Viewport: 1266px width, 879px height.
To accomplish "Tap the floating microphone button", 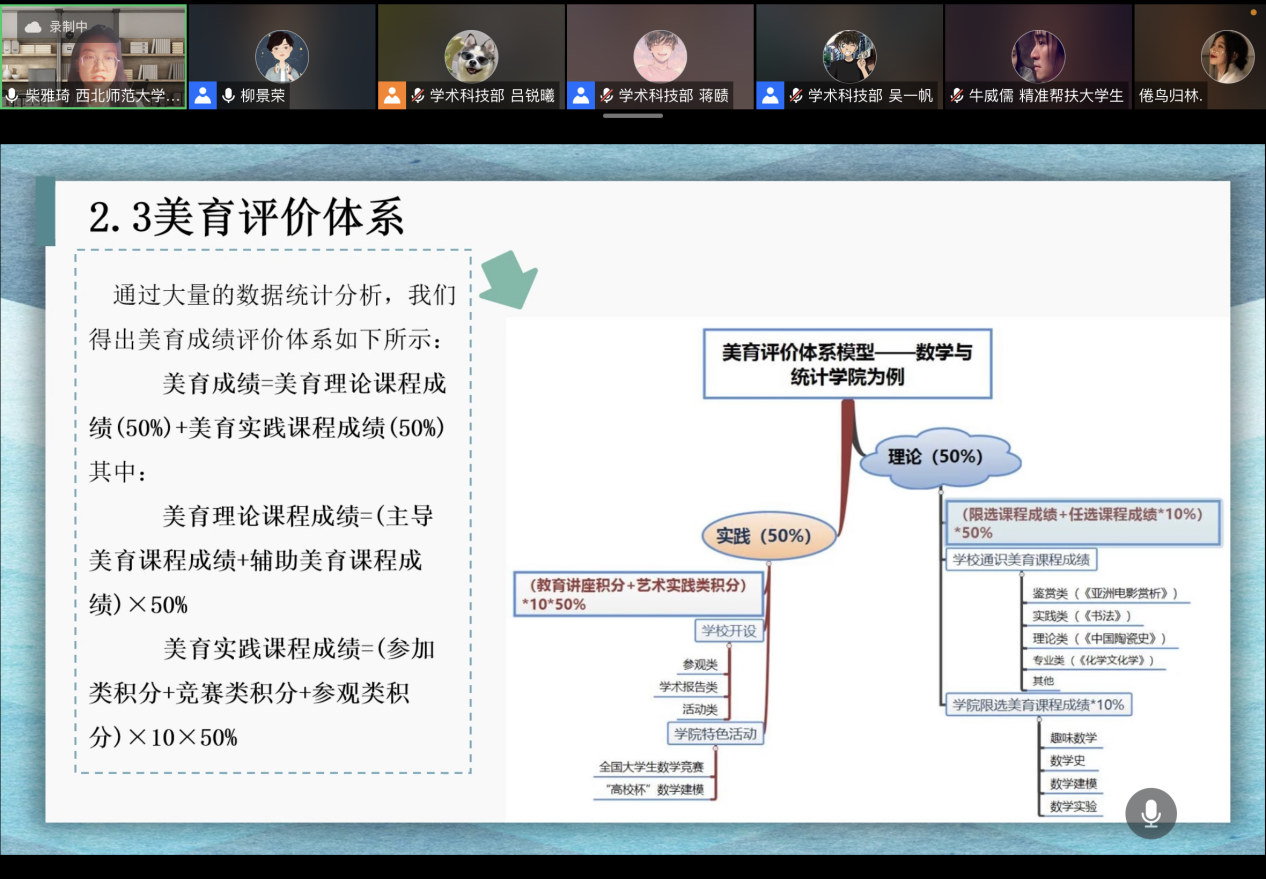I will click(1150, 813).
